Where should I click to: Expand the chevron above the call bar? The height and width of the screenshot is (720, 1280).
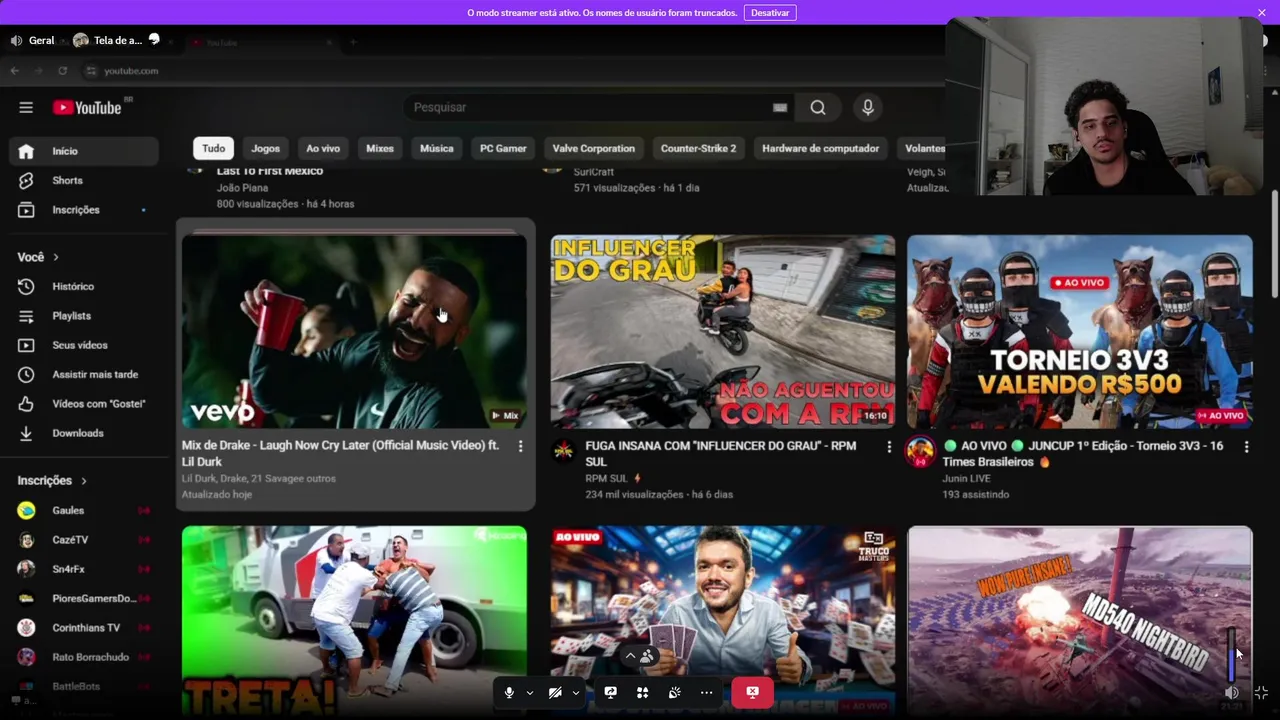pos(630,656)
